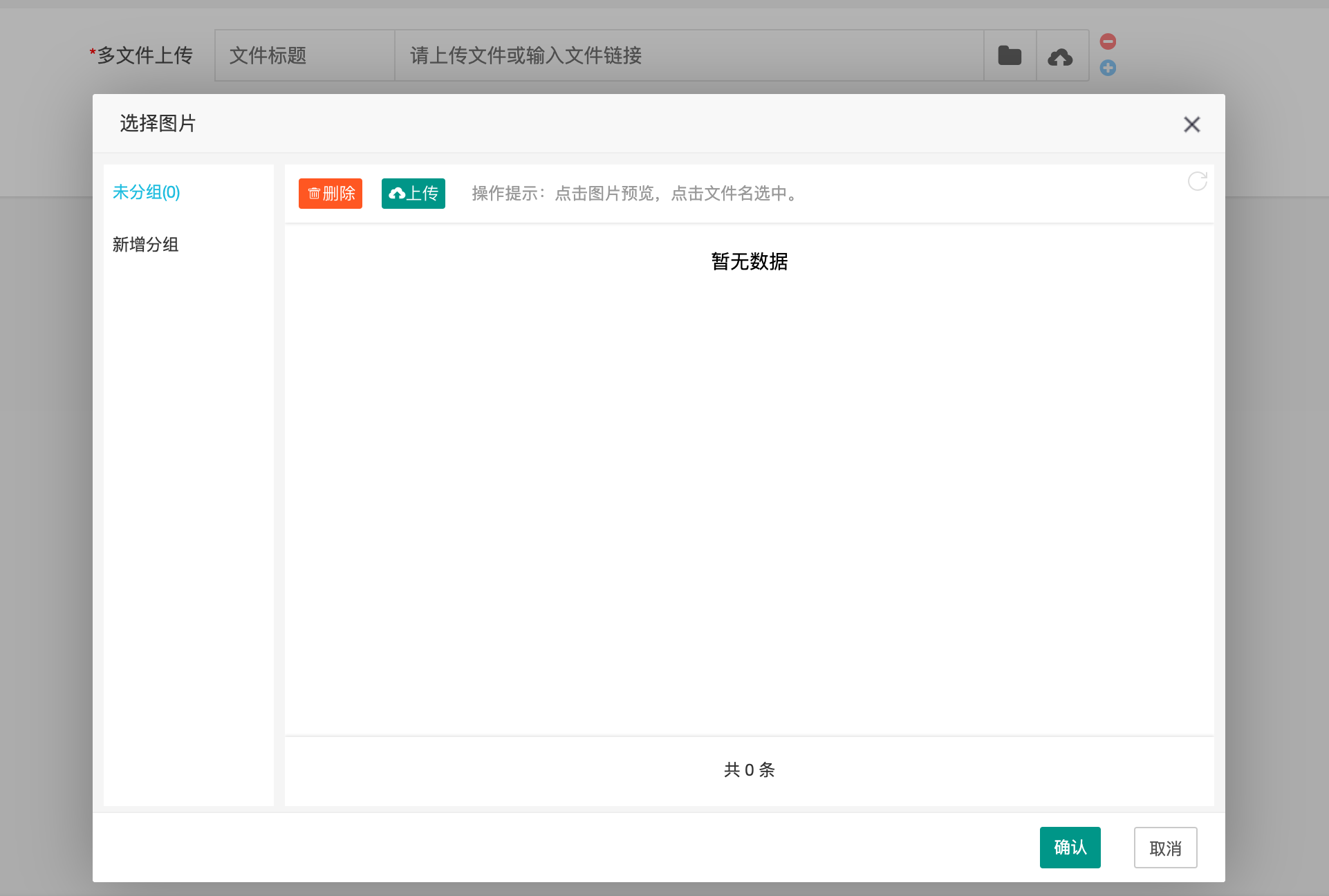Click the 共 0 条 pagination text
Screen dimensions: 1329x896
coord(750,770)
